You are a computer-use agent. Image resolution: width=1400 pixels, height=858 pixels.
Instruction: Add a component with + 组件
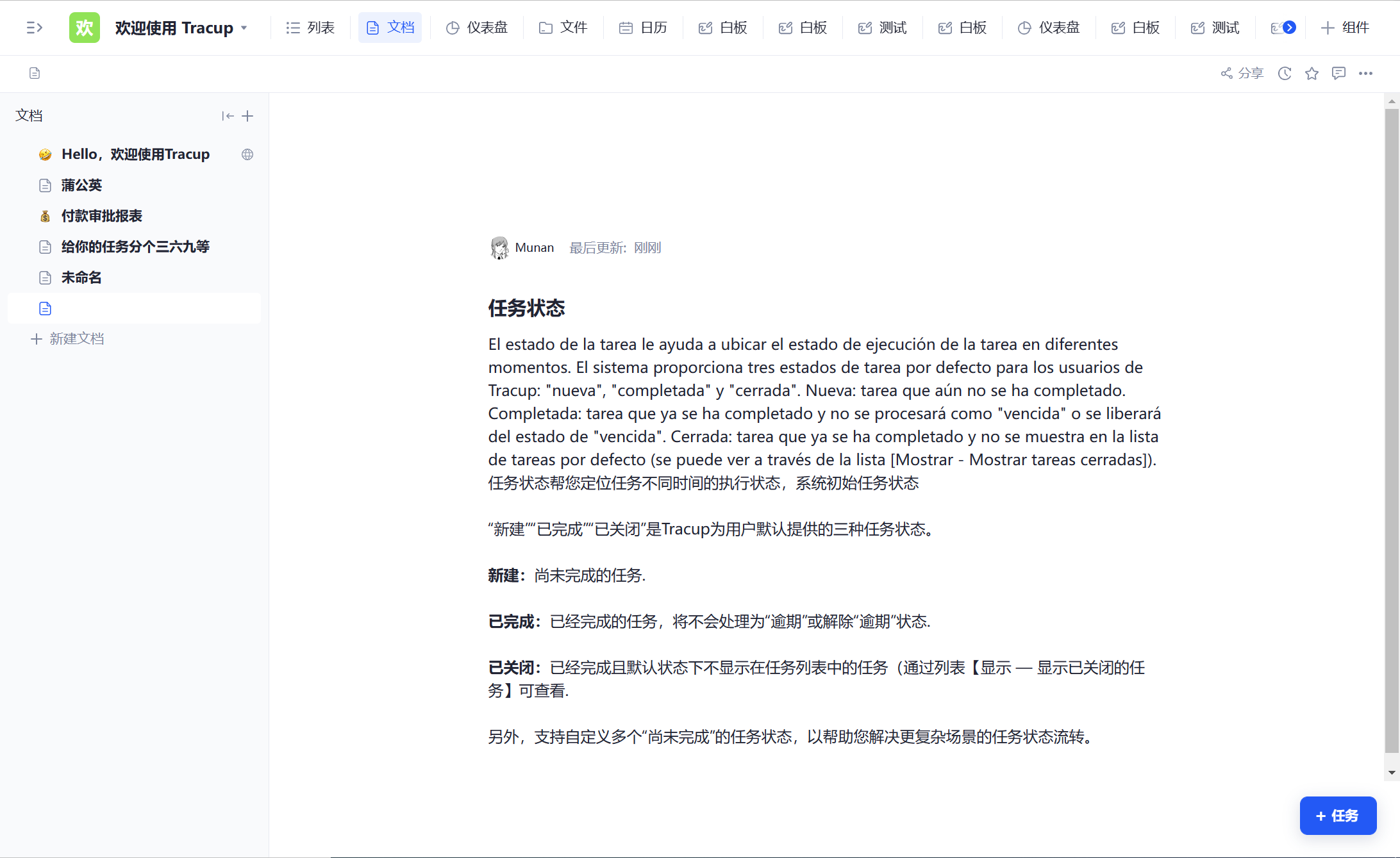[x=1345, y=28]
